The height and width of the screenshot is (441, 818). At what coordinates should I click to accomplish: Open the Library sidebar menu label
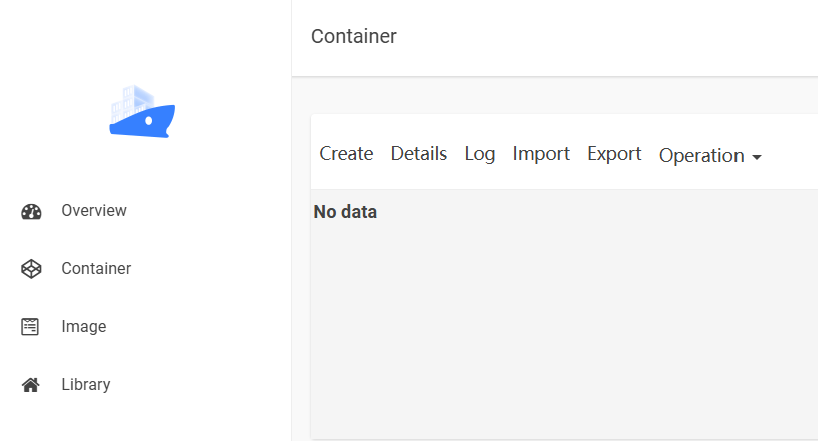[x=85, y=385]
